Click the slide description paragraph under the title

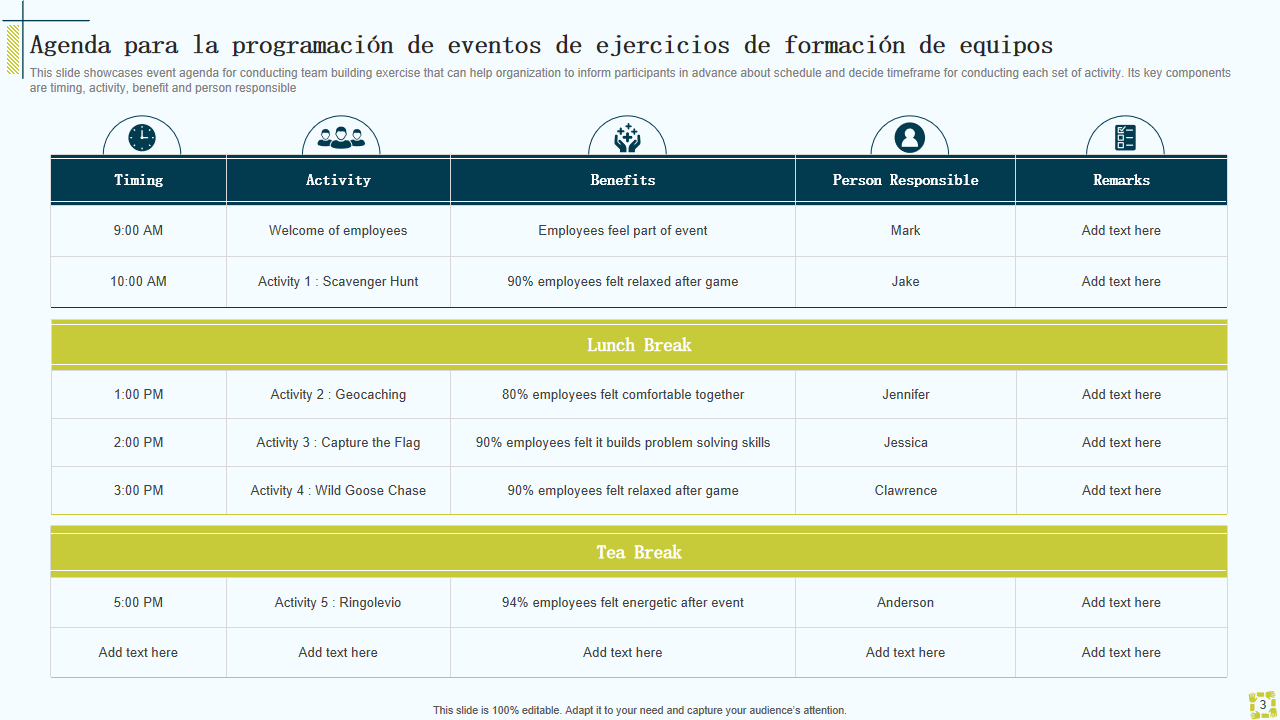pos(630,80)
